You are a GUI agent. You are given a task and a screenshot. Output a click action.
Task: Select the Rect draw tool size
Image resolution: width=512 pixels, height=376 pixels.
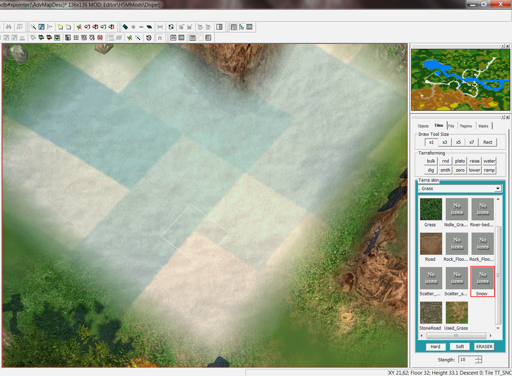click(x=488, y=142)
